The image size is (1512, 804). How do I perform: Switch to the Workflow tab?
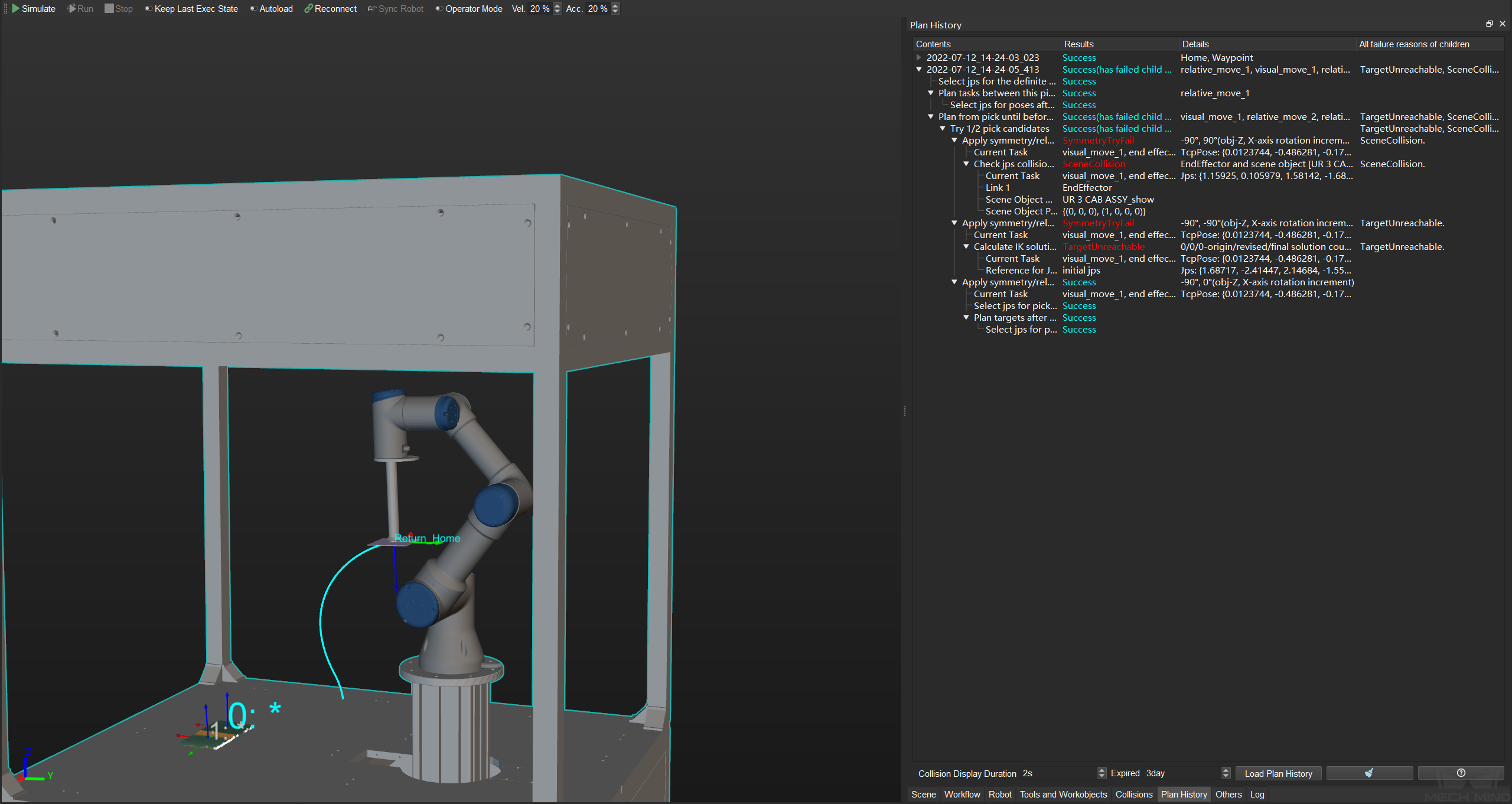[x=962, y=795]
